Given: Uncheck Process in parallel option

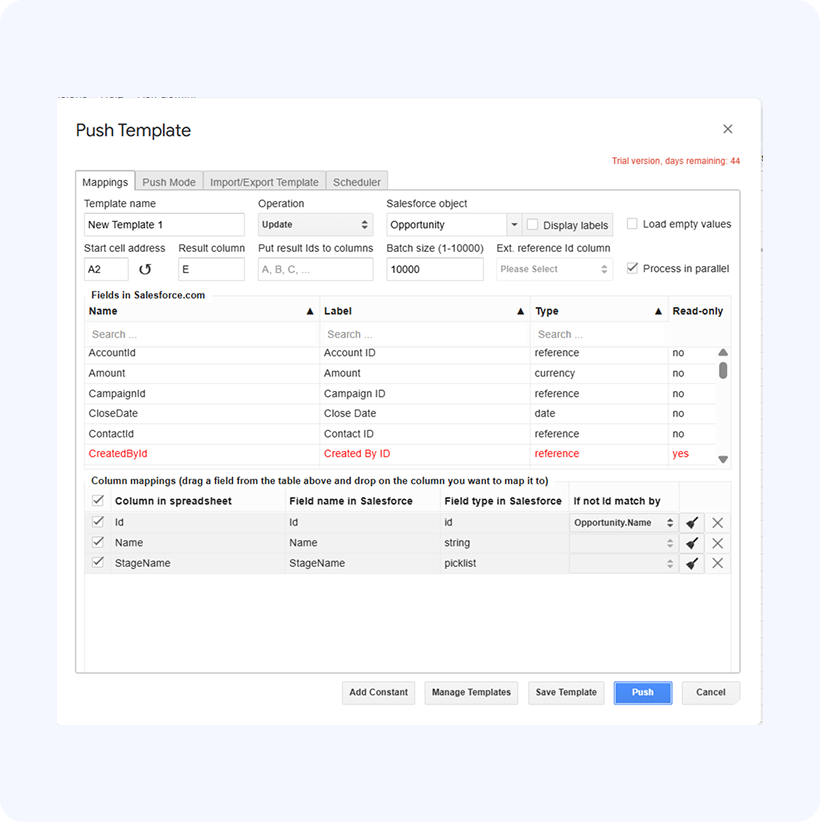Looking at the screenshot, I should 632,268.
